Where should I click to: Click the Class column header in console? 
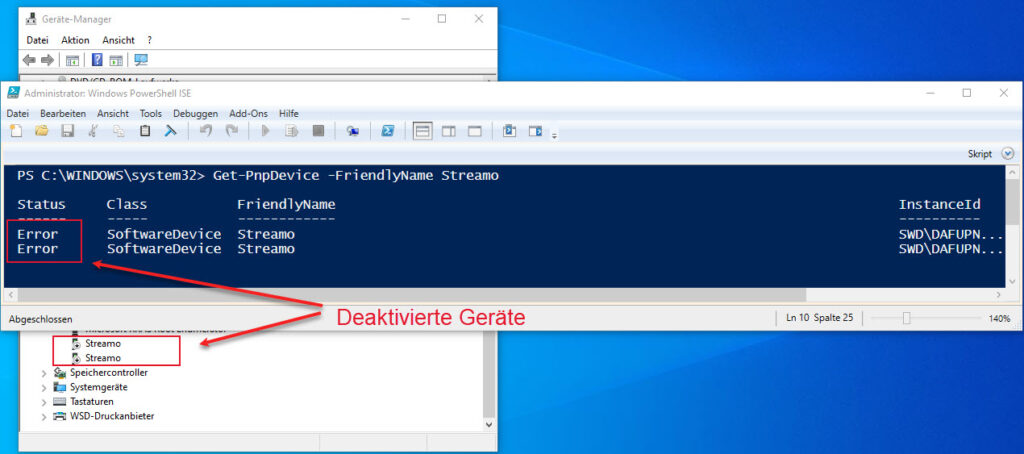click(x=127, y=204)
